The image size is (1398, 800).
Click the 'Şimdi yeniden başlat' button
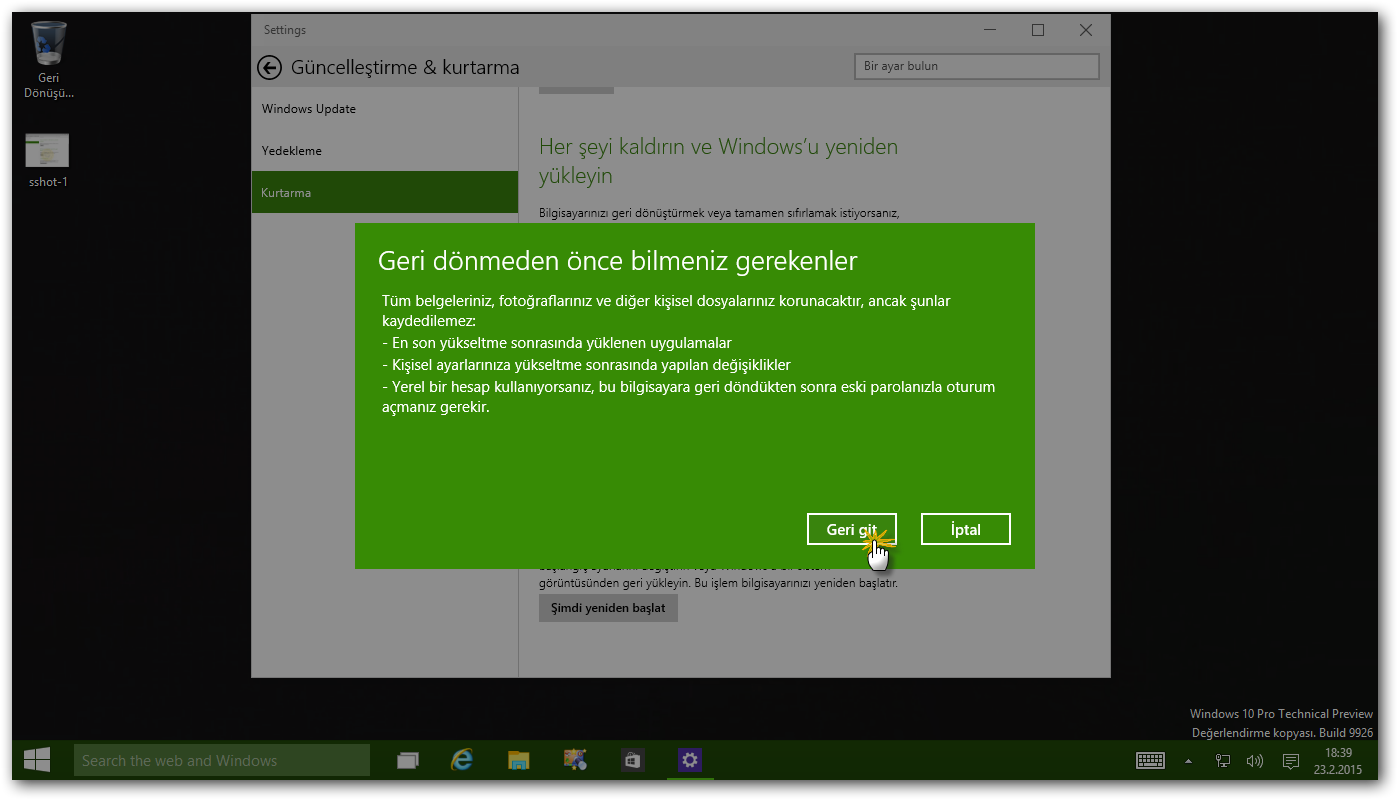(608, 607)
